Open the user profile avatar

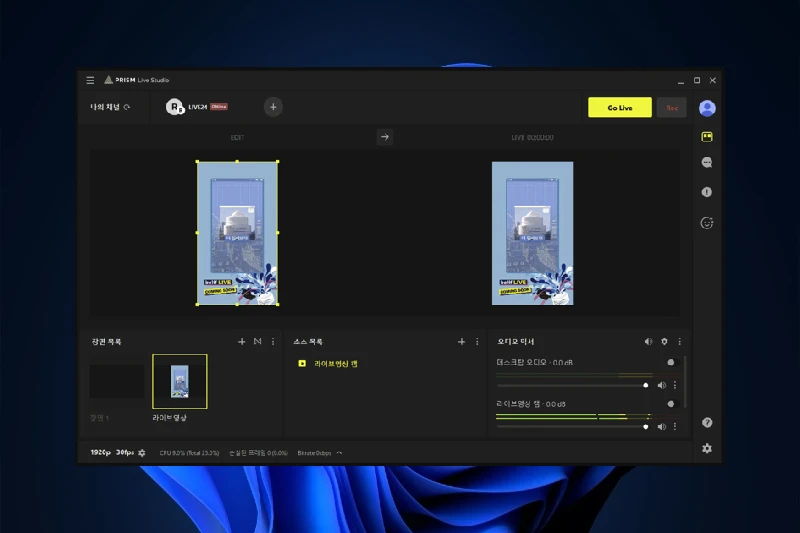707,108
